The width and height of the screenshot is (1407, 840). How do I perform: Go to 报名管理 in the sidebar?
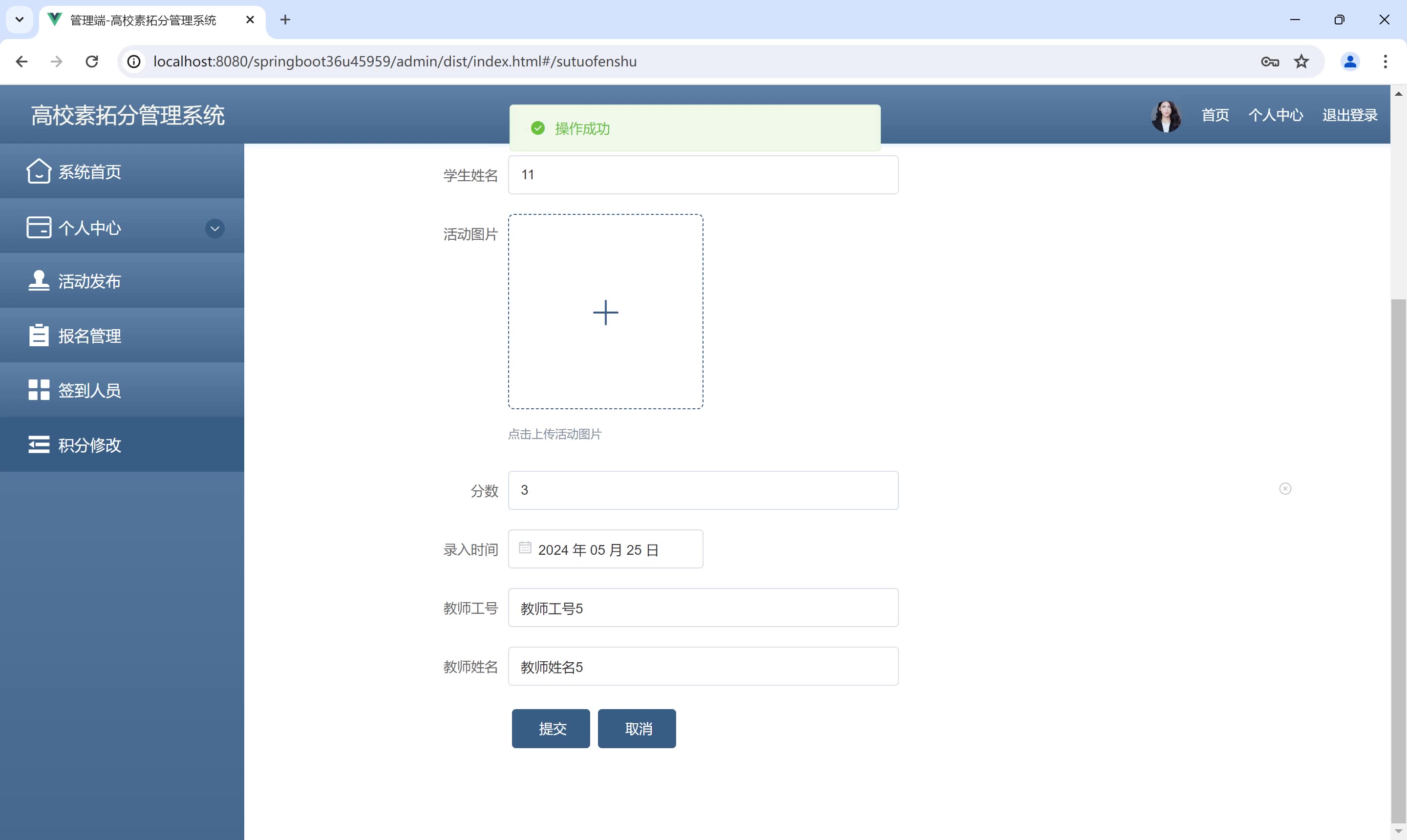click(89, 336)
